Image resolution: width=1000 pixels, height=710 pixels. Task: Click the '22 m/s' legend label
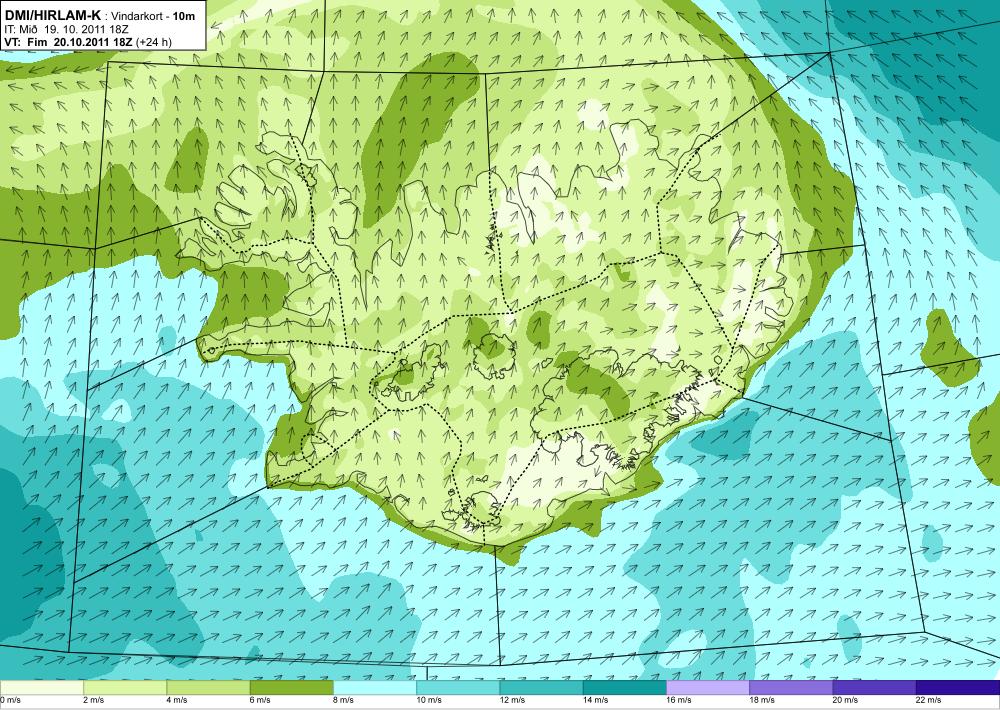(x=929, y=700)
